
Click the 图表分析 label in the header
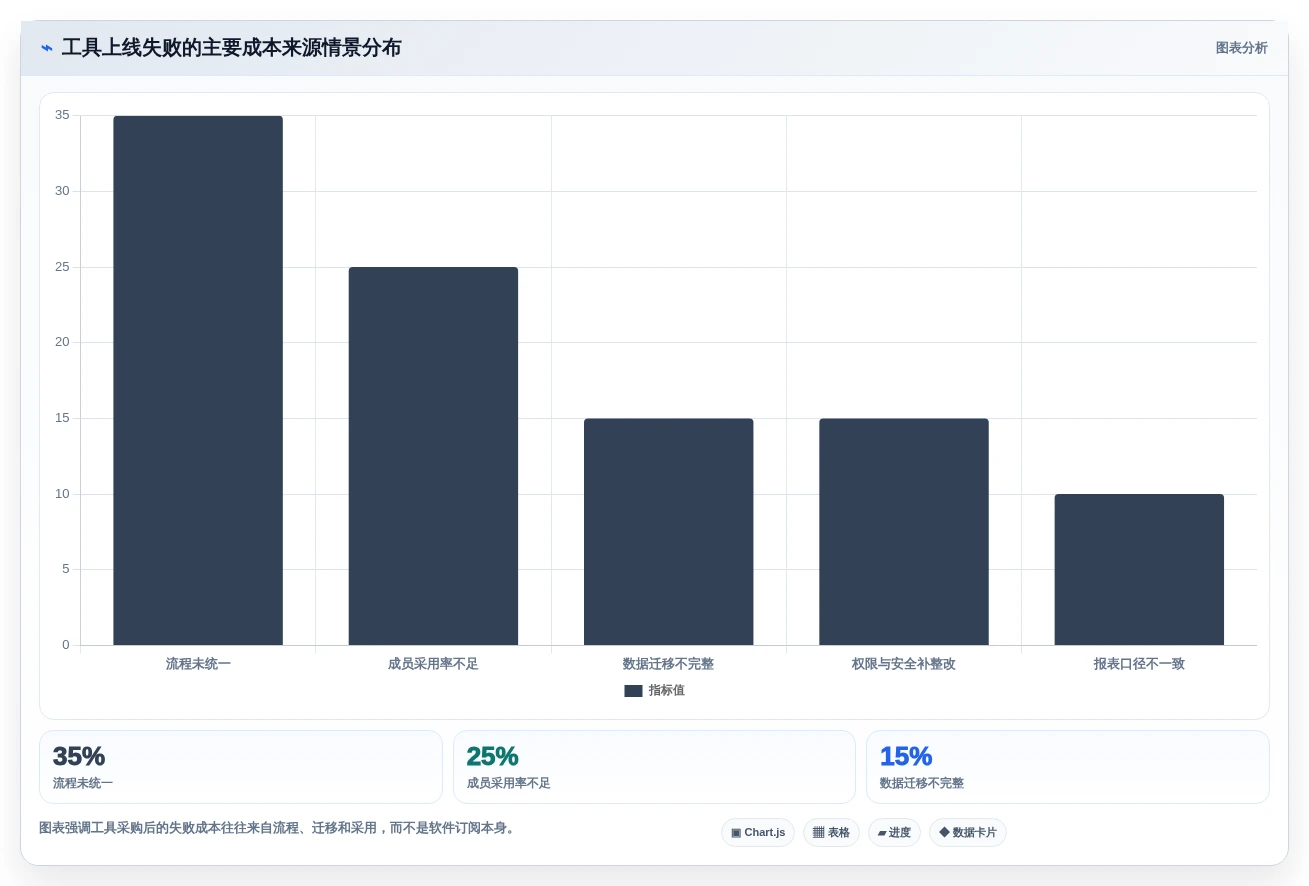1241,48
